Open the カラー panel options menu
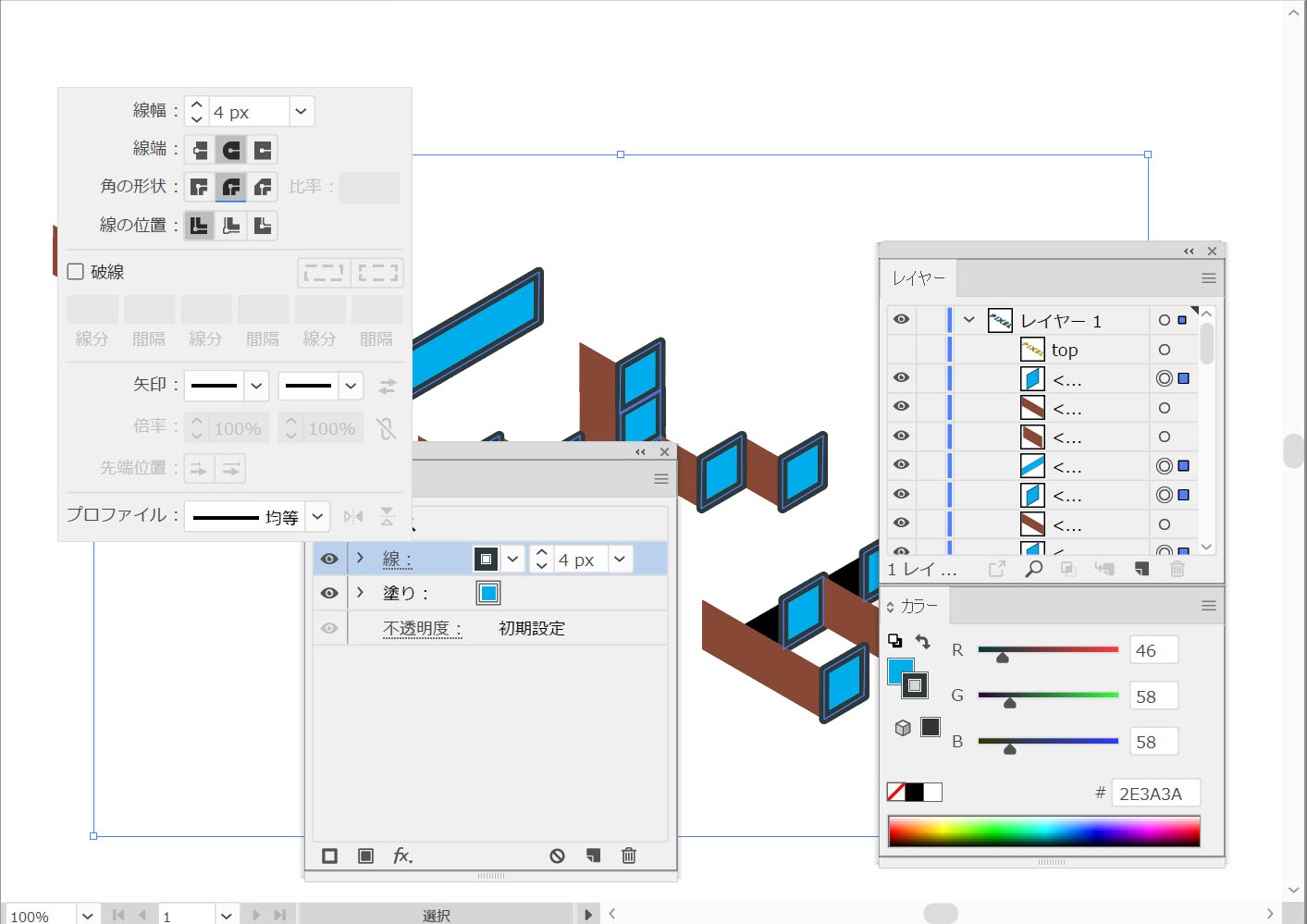 click(1208, 606)
